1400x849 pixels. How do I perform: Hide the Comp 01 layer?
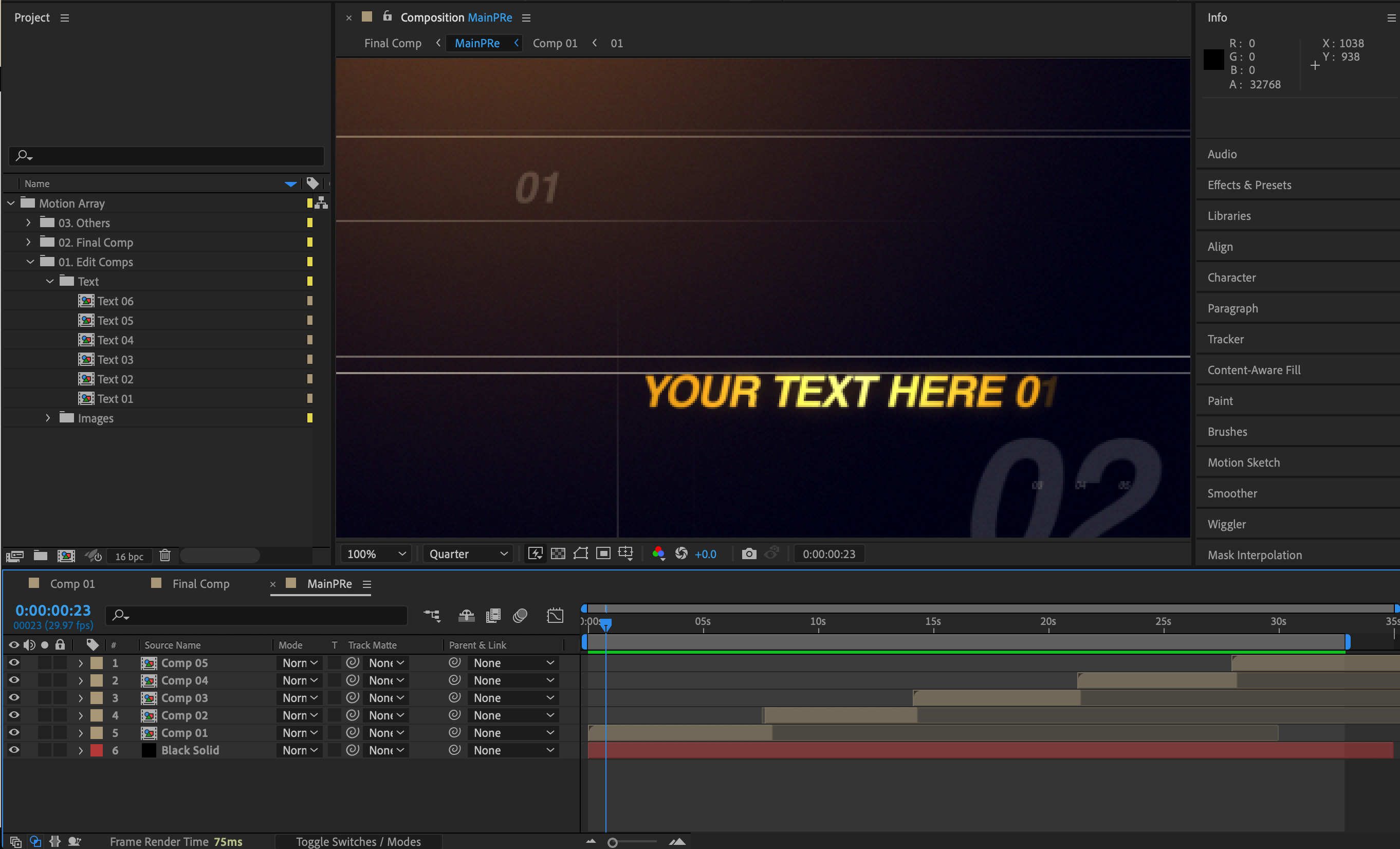tap(14, 732)
